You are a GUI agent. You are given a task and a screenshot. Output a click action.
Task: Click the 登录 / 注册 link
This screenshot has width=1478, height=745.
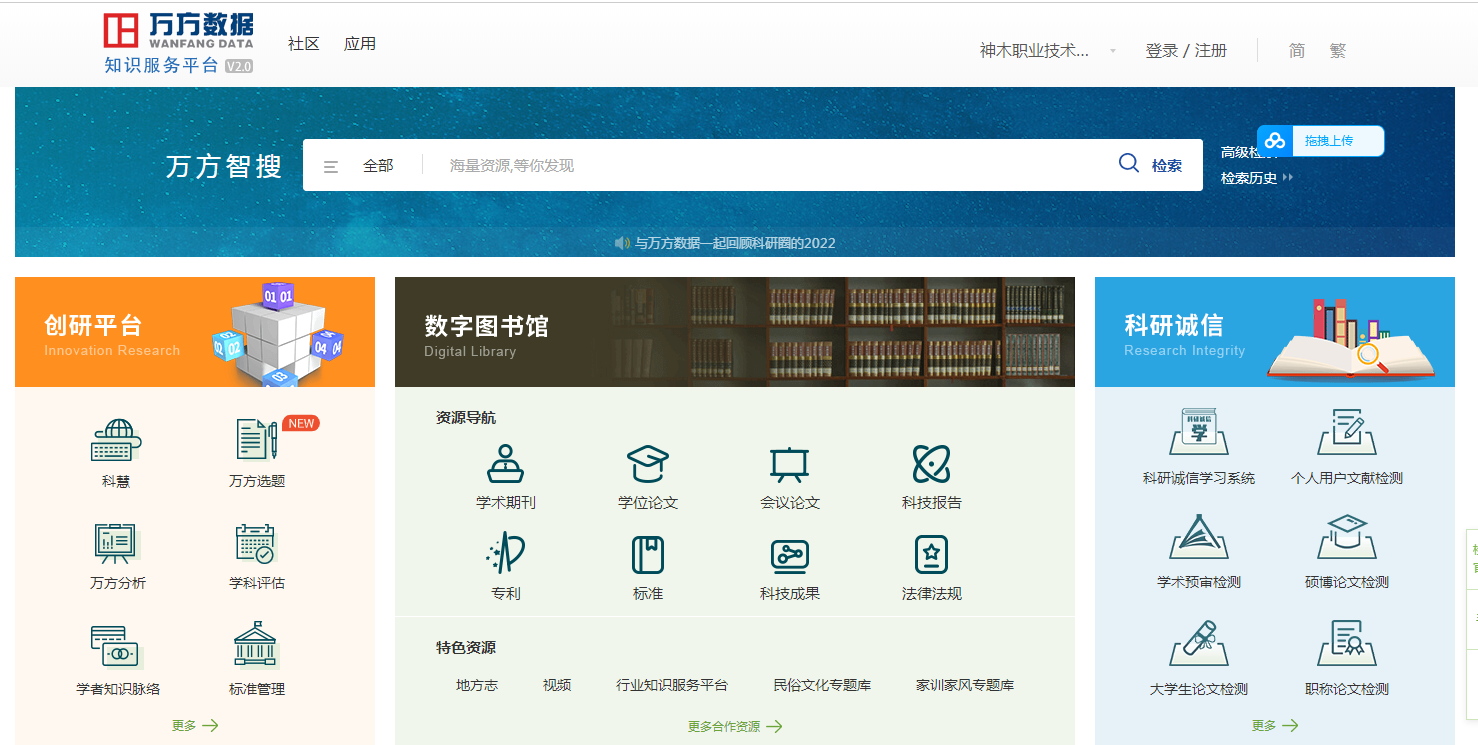pos(1186,51)
